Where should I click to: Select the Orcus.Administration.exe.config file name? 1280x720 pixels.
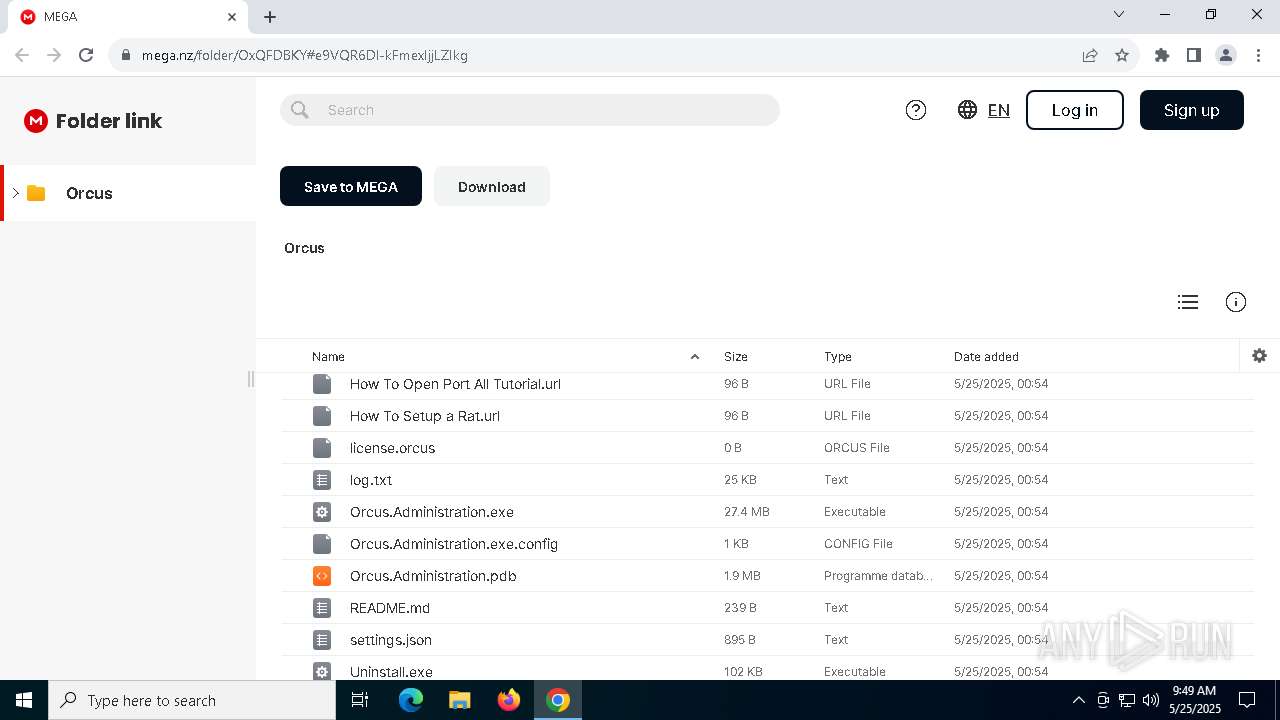pyautogui.click(x=454, y=544)
